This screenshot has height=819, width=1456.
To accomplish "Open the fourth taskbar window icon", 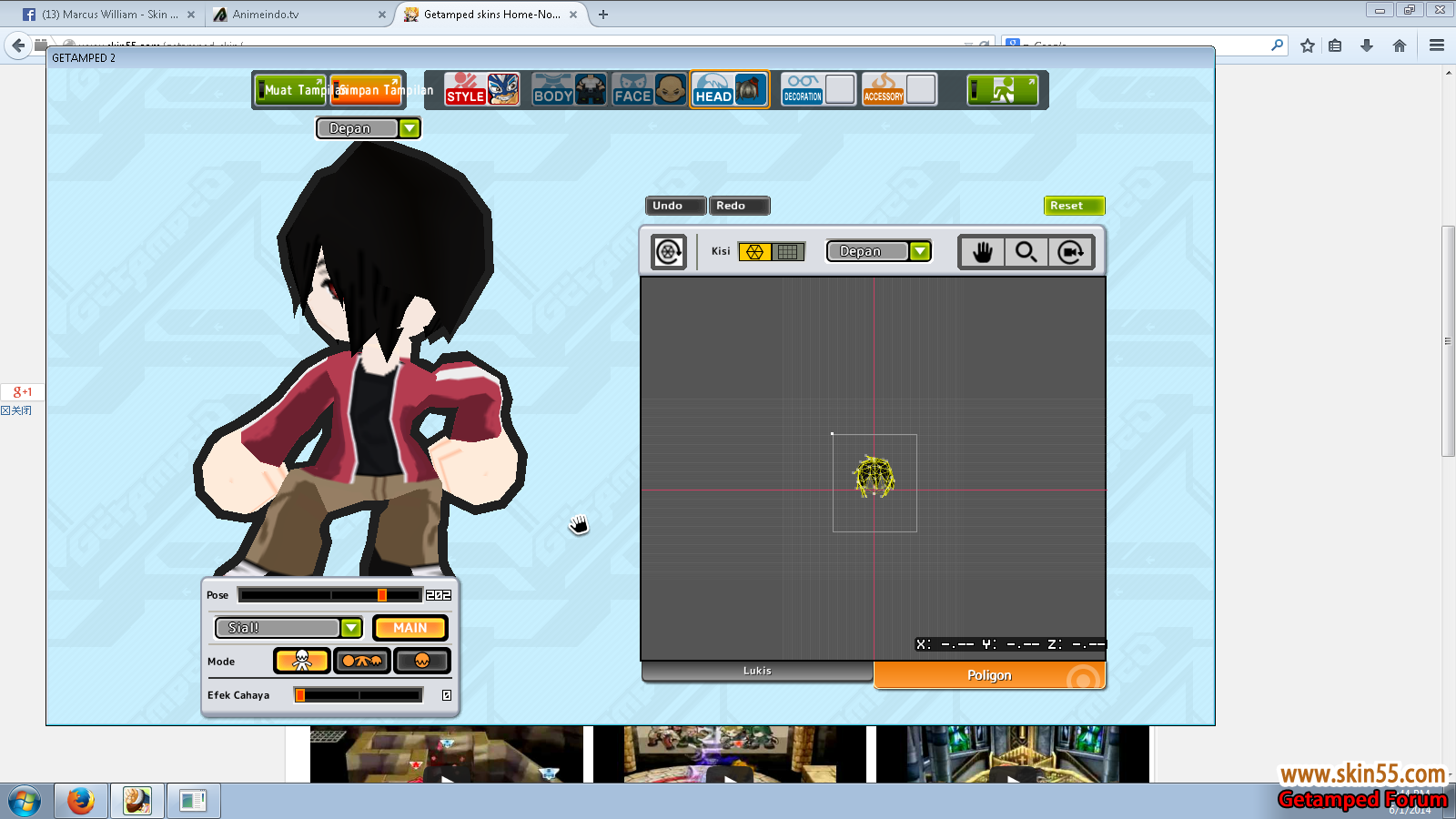I will click(x=193, y=801).
